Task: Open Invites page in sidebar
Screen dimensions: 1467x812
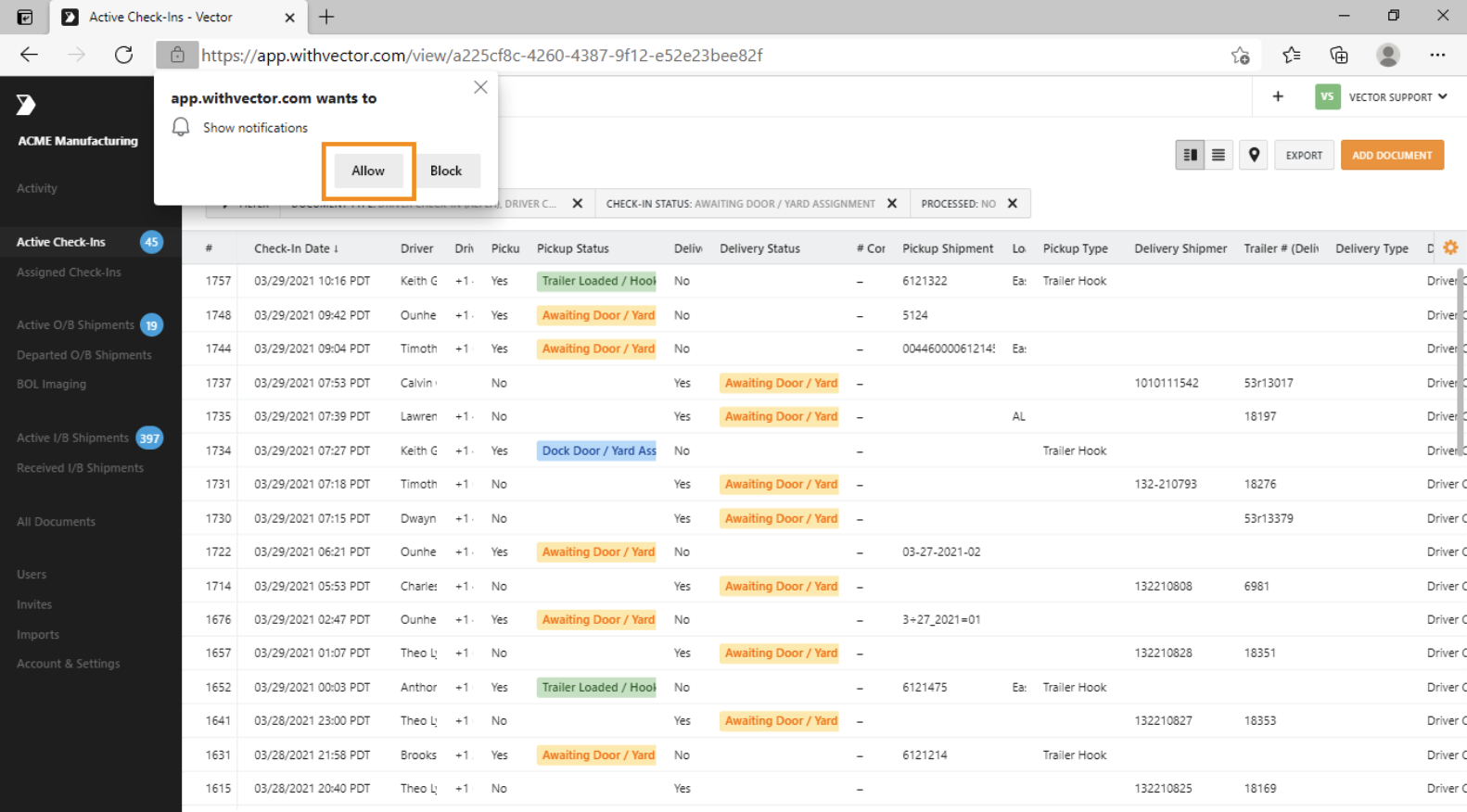Action: 34,604
